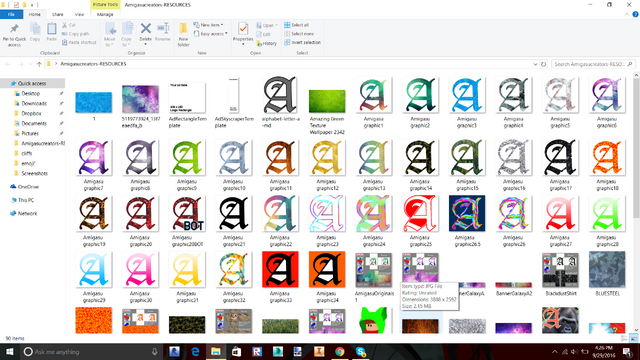
Task: Click Select none in the ribbon
Action: coord(299,34)
